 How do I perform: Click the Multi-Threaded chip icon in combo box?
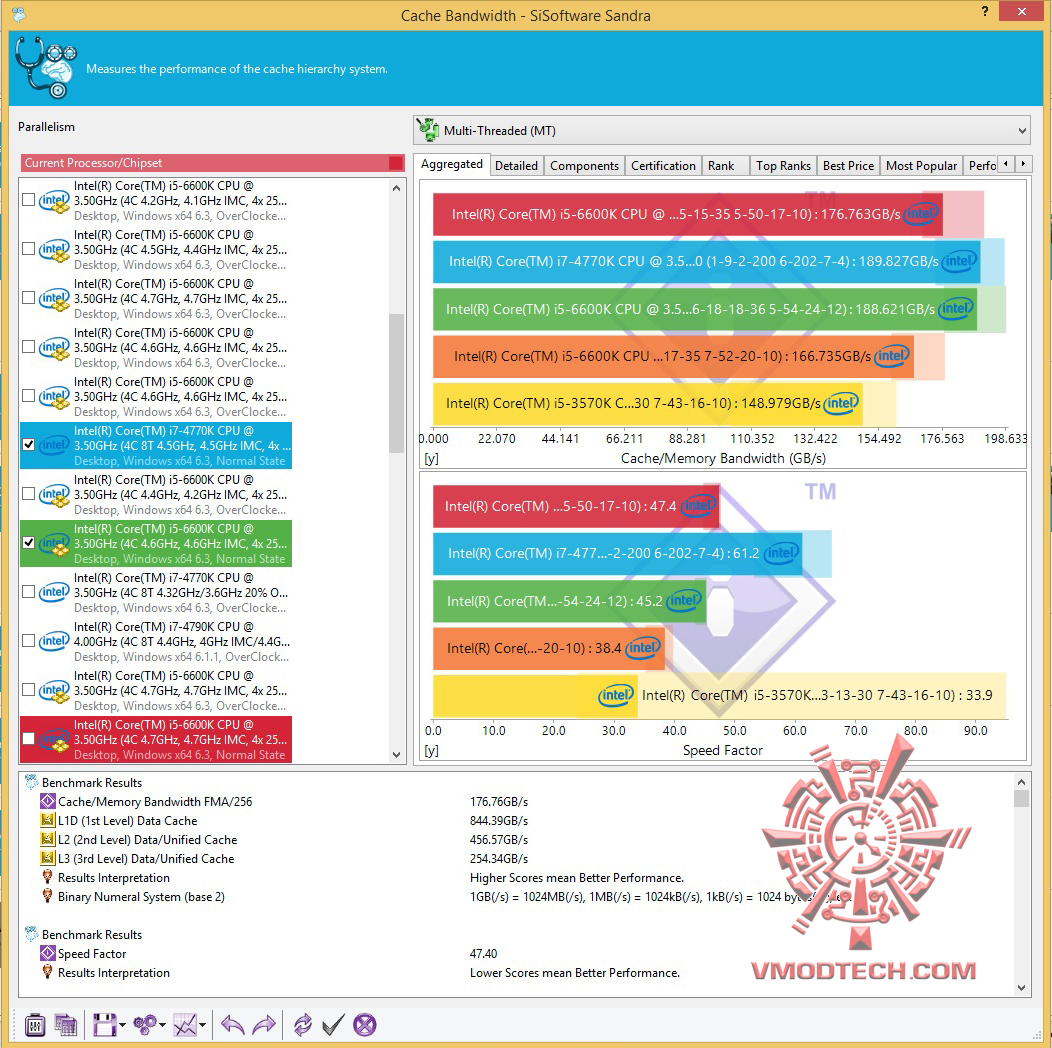pyautogui.click(x=427, y=130)
